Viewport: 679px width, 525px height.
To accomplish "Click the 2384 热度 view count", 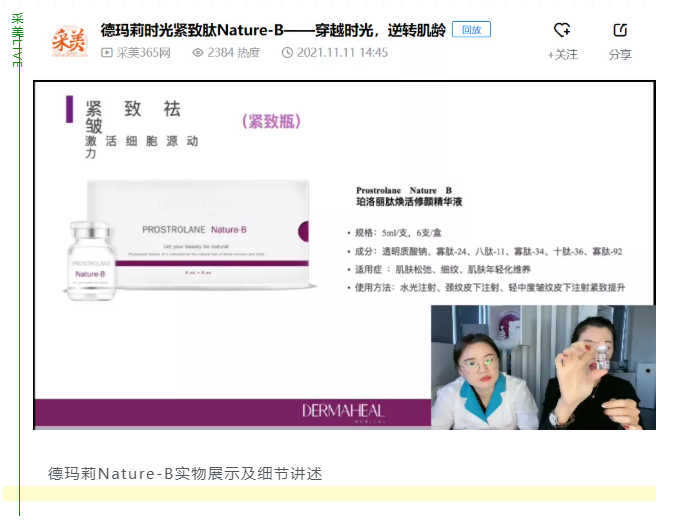I will point(233,53).
